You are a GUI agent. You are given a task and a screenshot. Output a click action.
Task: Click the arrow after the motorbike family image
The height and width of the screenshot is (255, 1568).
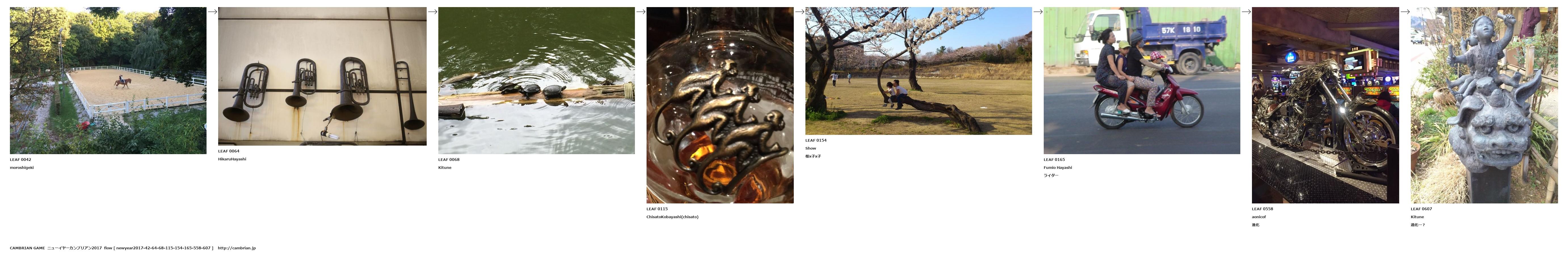pos(1246,12)
